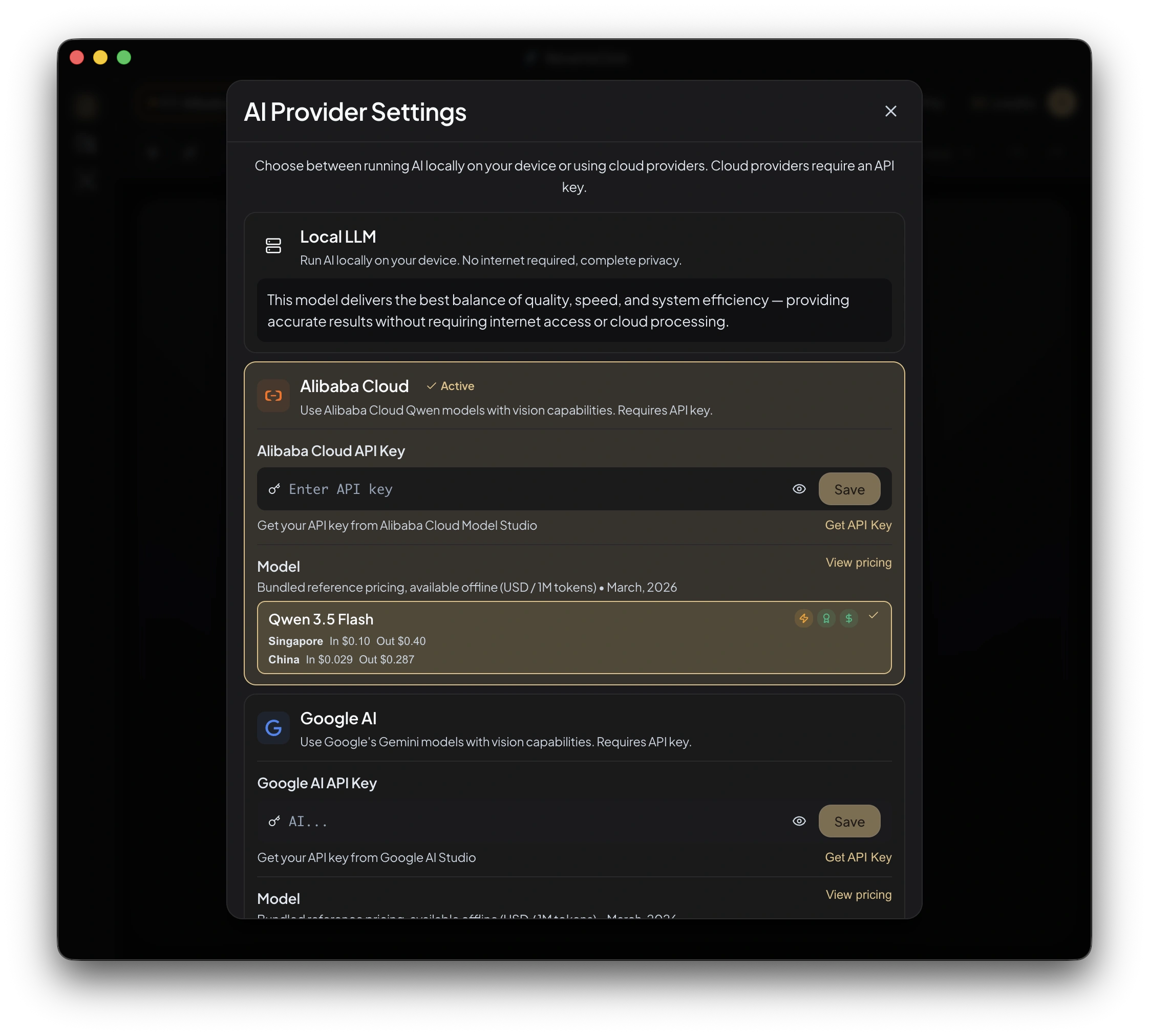The width and height of the screenshot is (1149, 1036).
Task: Click the award quality badge on Qwen 3.5 Flash
Action: pyautogui.click(x=826, y=618)
